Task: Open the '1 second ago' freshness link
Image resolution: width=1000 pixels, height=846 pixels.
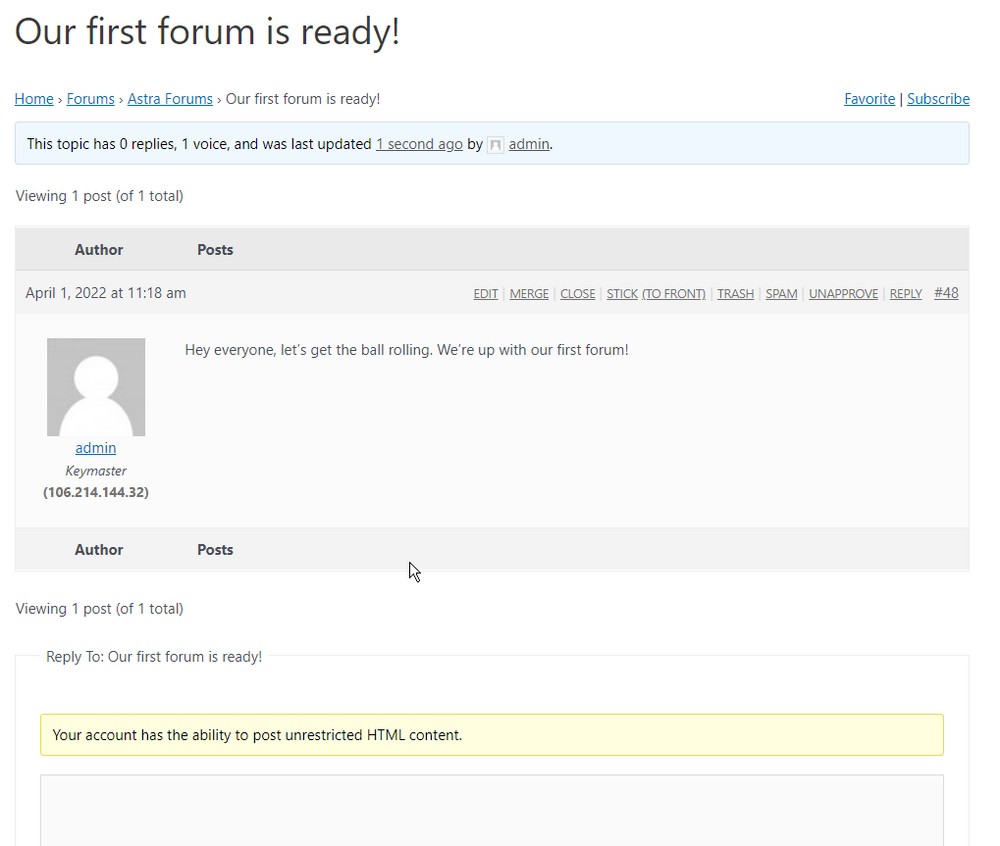Action: [419, 144]
